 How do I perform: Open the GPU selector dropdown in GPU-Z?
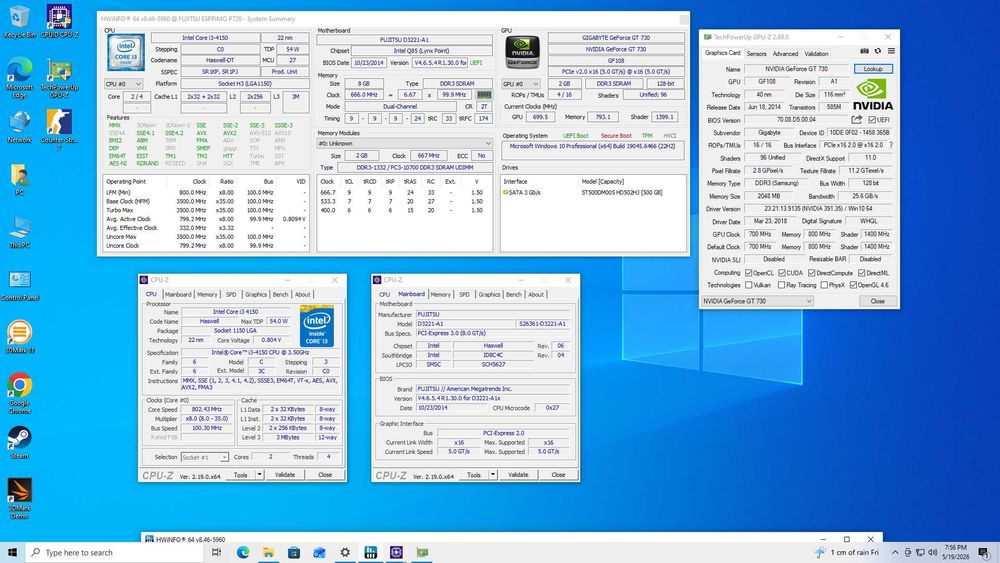(x=757, y=301)
